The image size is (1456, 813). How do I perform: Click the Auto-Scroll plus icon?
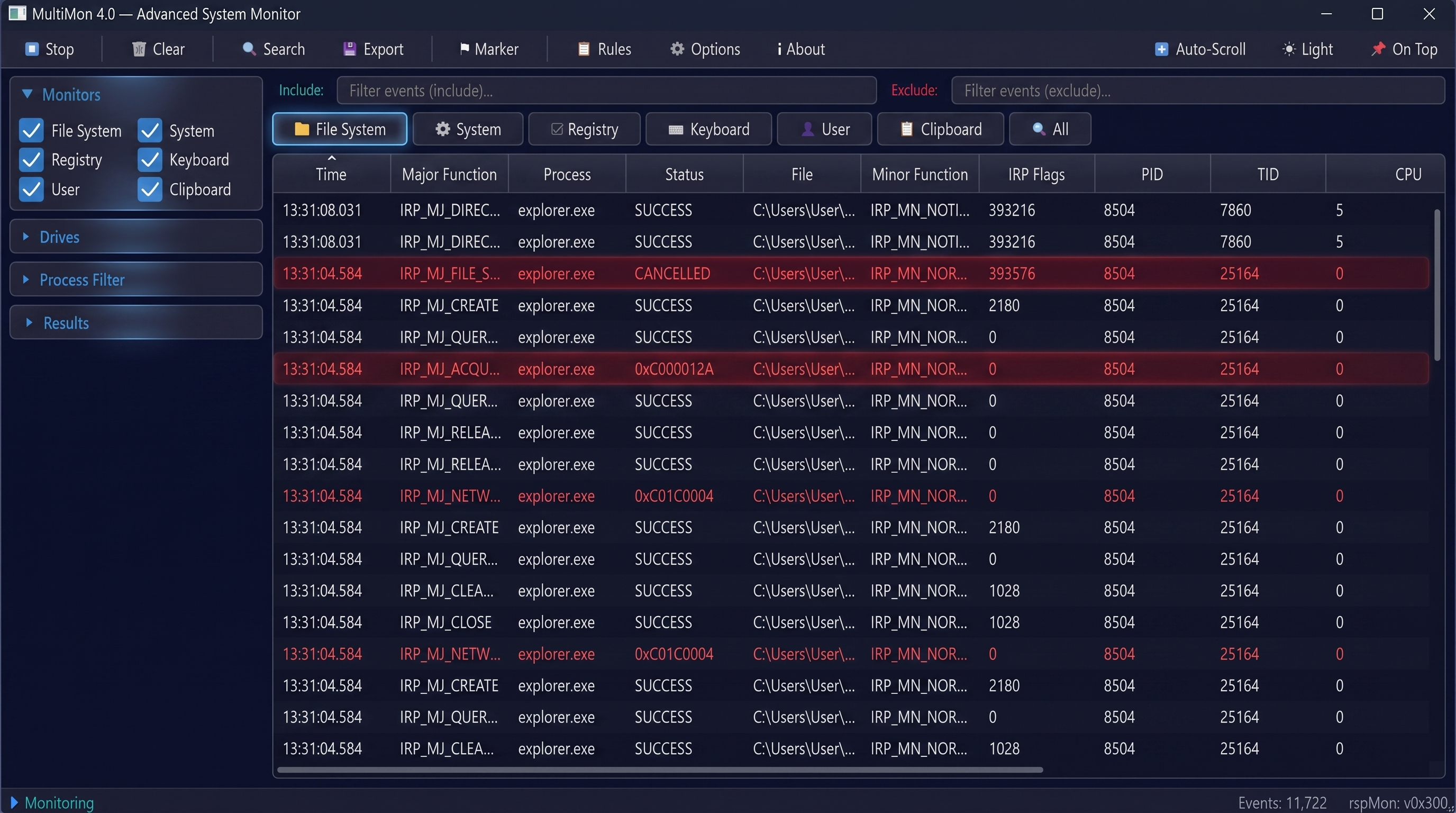1161,49
